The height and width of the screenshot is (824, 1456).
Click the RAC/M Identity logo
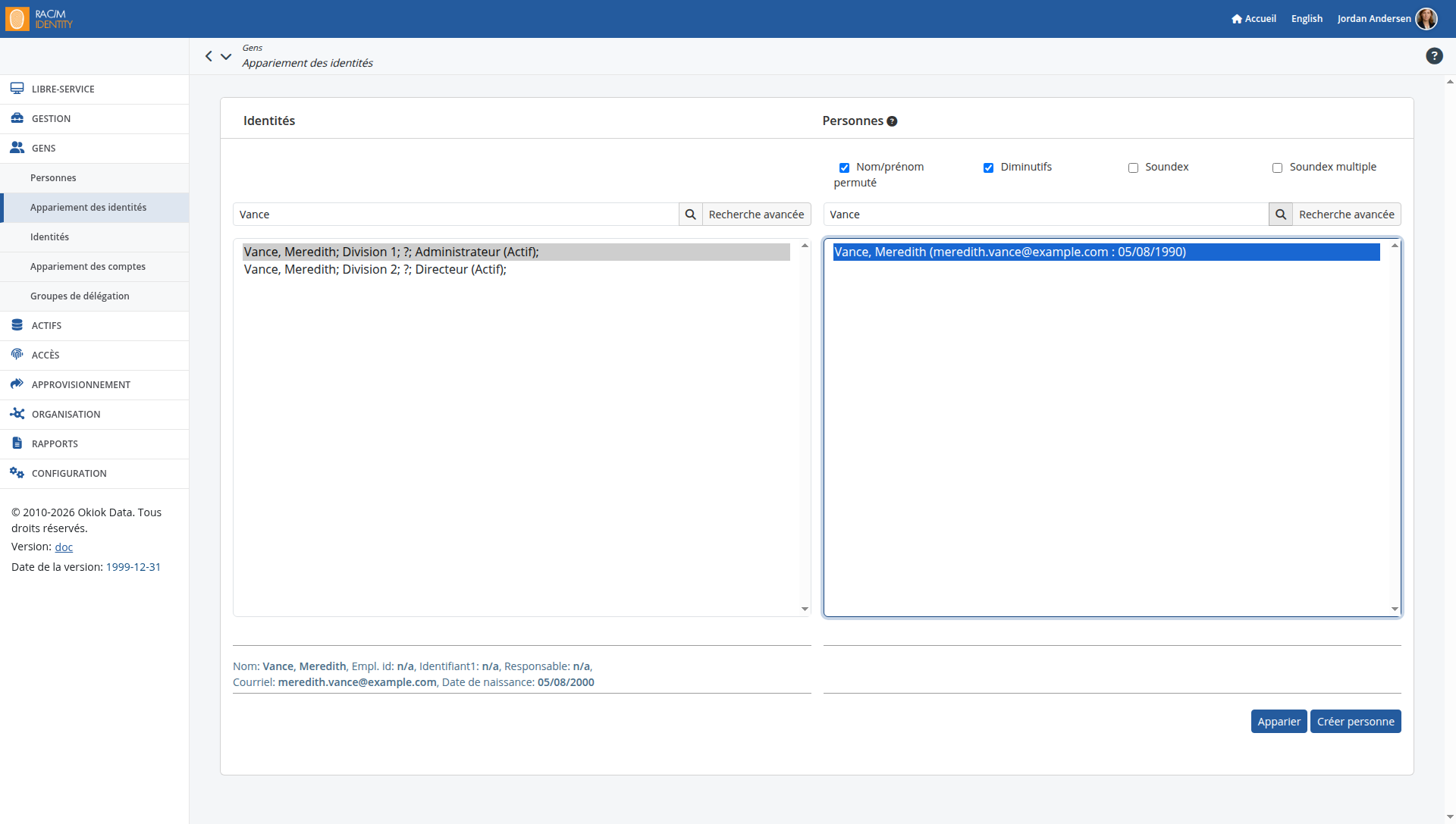point(39,19)
